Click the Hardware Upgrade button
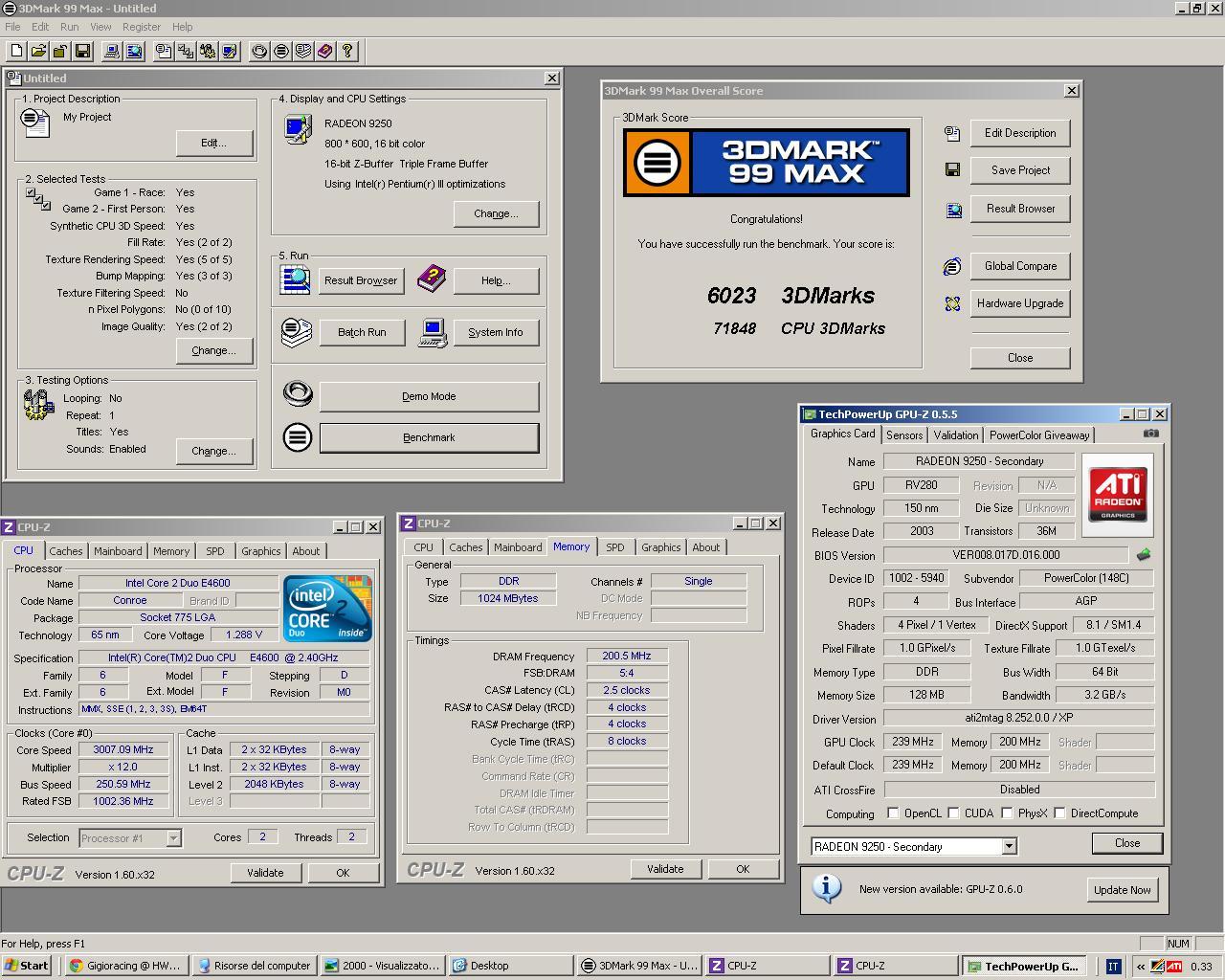 (x=1020, y=303)
